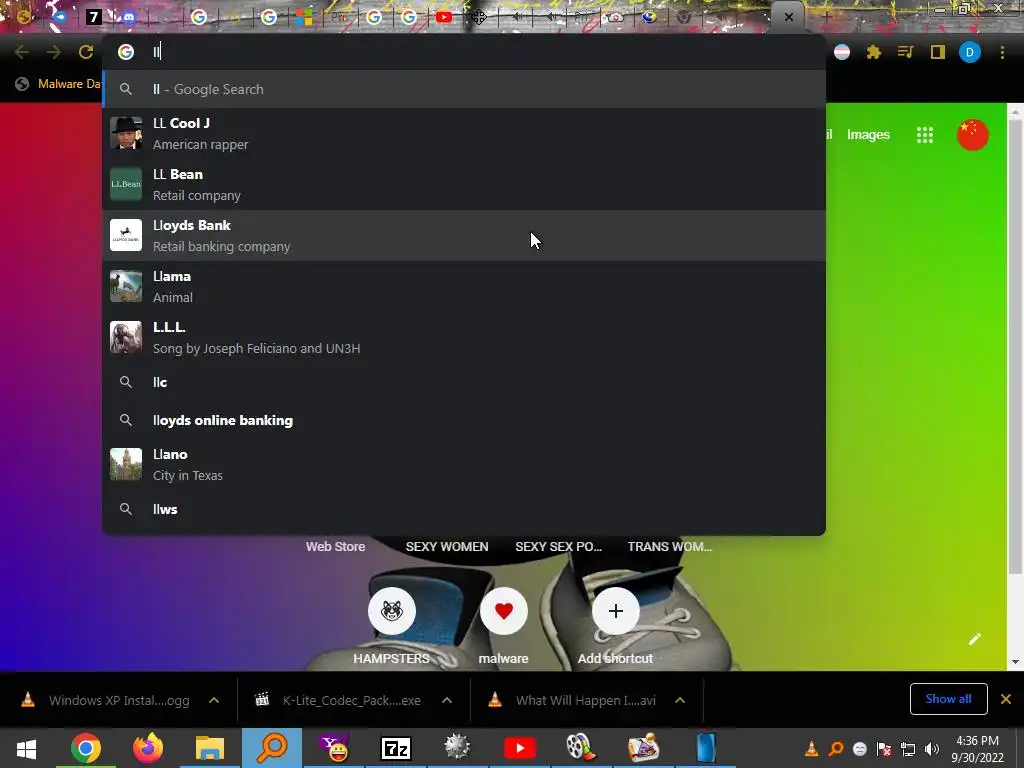Select the Llano city suggestion

point(464,464)
